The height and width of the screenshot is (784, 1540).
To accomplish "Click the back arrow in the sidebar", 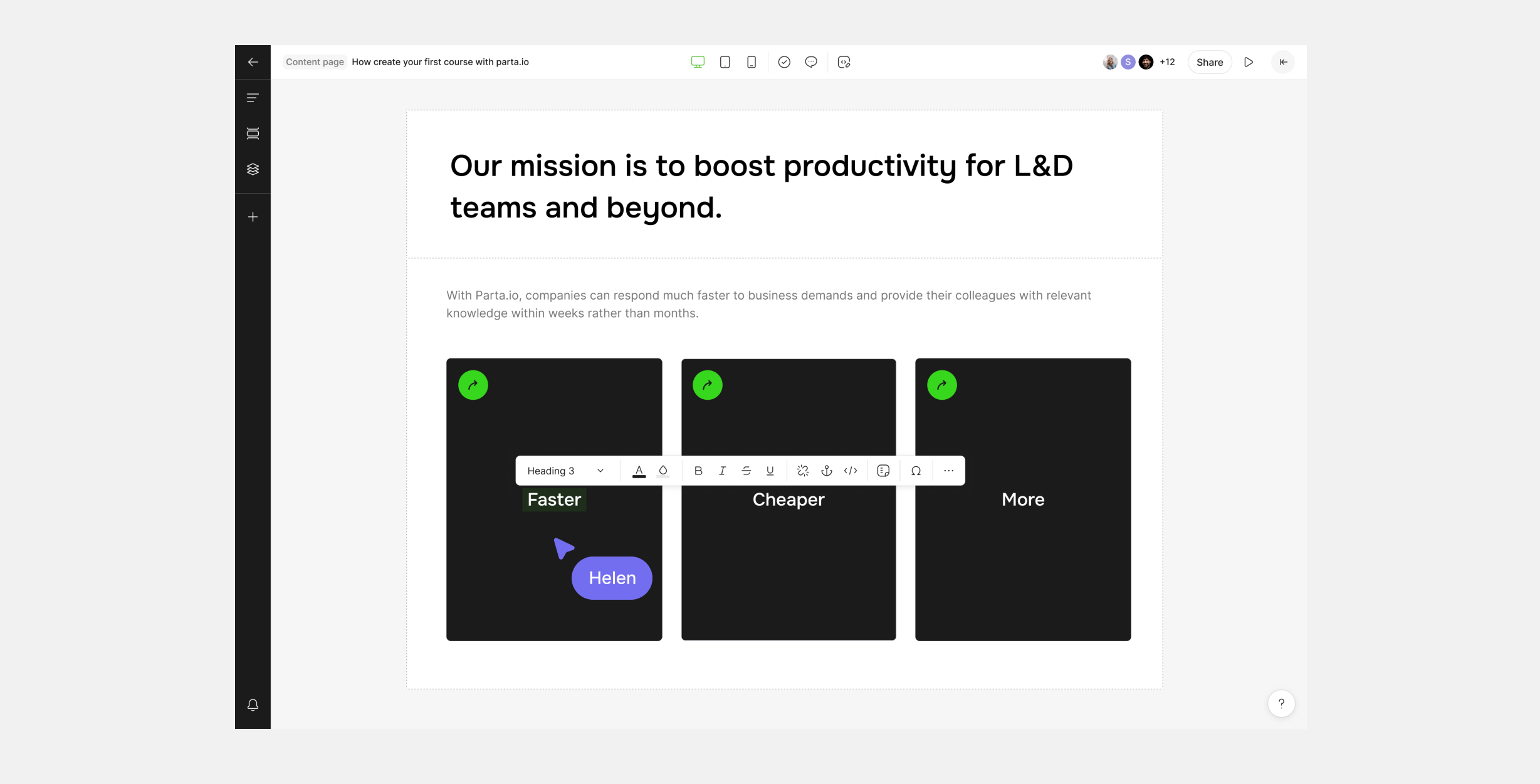I will [x=253, y=62].
